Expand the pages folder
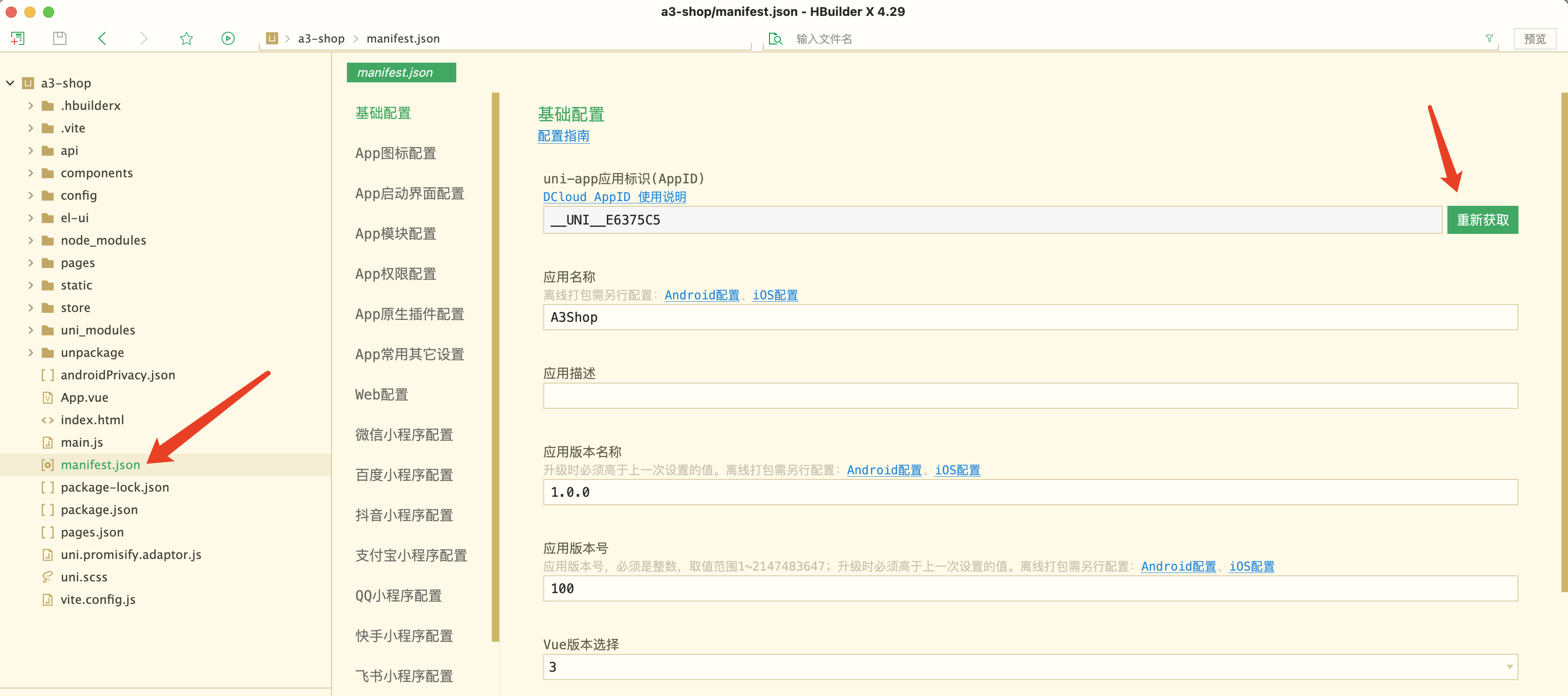 click(x=30, y=263)
